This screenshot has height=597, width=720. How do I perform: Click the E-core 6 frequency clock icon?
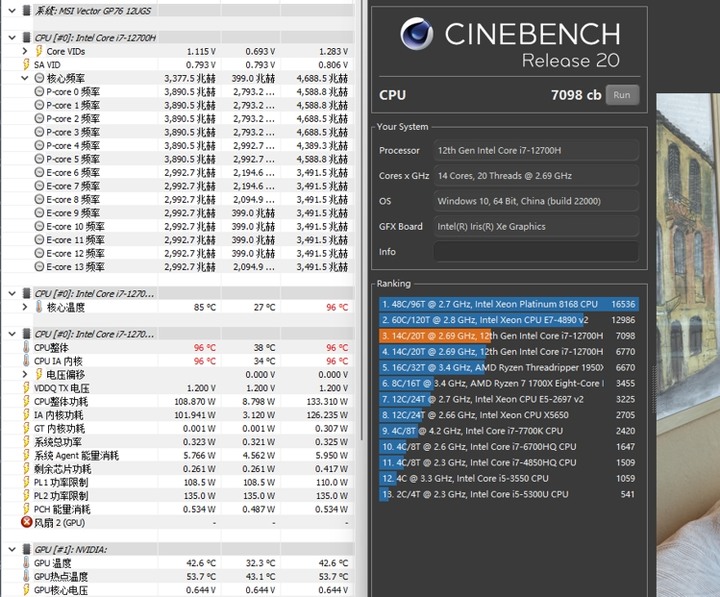click(39, 172)
